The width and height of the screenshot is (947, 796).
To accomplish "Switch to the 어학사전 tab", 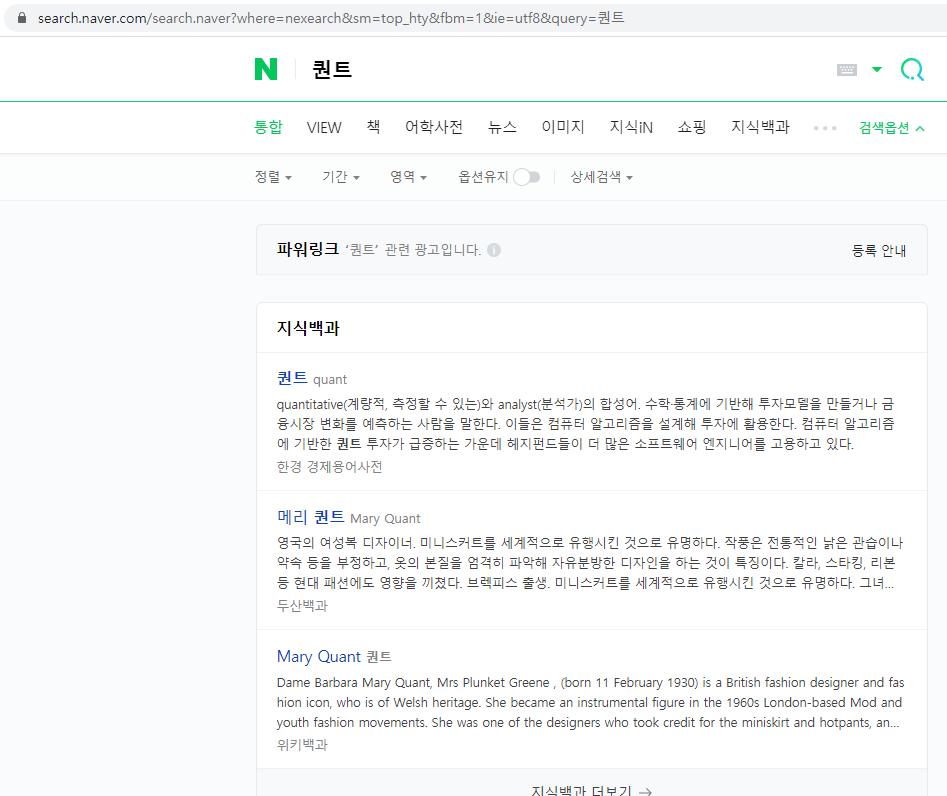I will coord(434,127).
